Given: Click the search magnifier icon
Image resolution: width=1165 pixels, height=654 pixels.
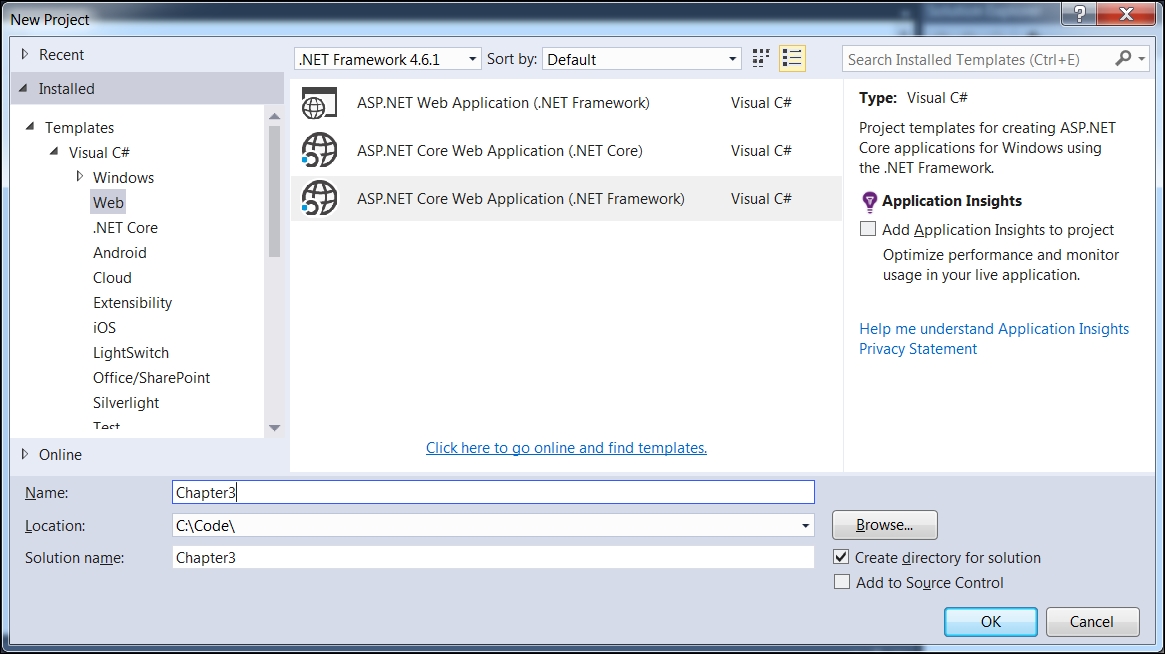Looking at the screenshot, I should pos(1123,58).
